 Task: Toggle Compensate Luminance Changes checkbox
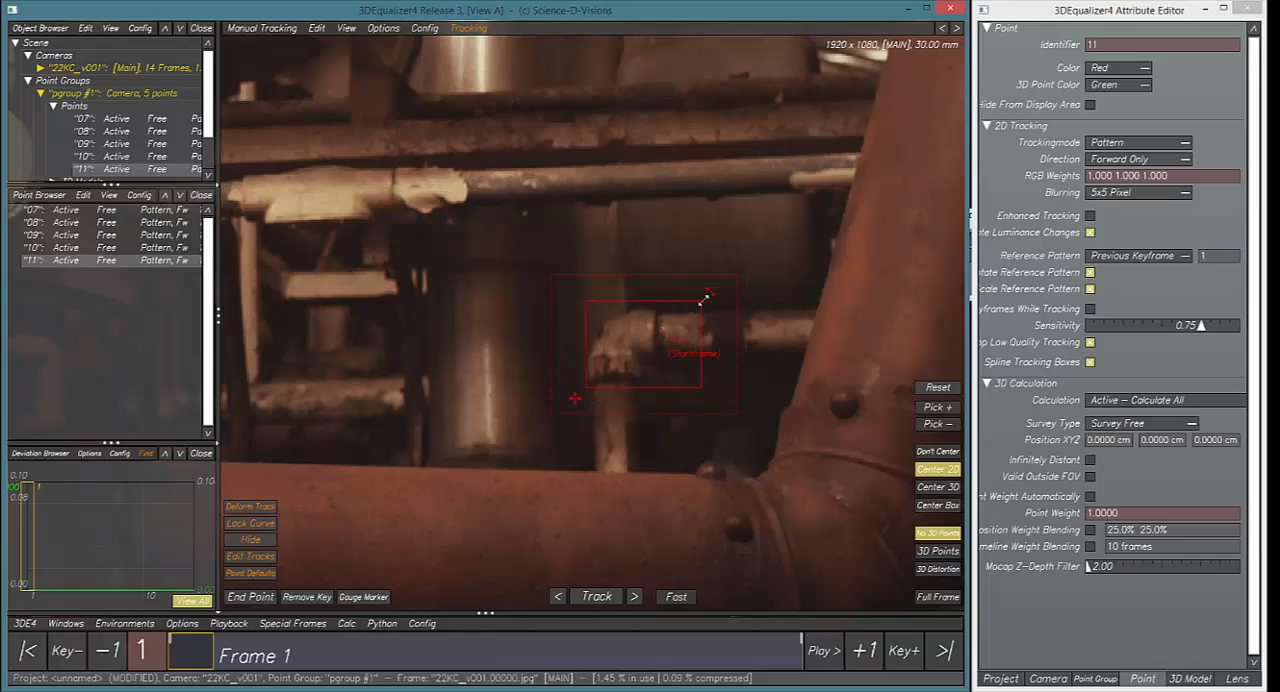click(1090, 232)
